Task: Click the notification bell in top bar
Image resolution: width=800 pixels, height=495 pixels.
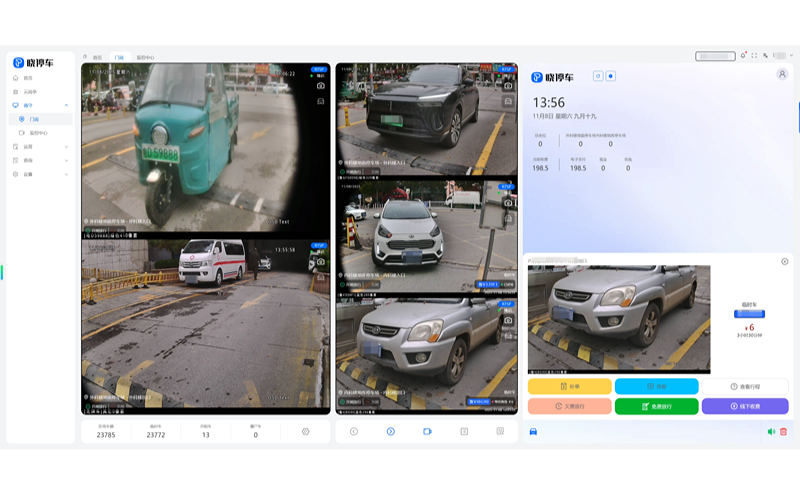Action: pos(743,56)
